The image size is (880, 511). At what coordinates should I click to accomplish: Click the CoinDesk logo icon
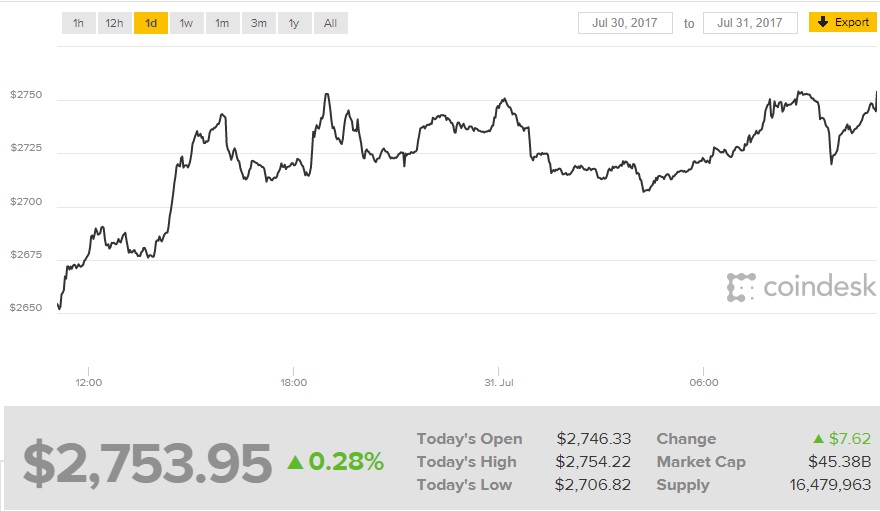tap(740, 287)
